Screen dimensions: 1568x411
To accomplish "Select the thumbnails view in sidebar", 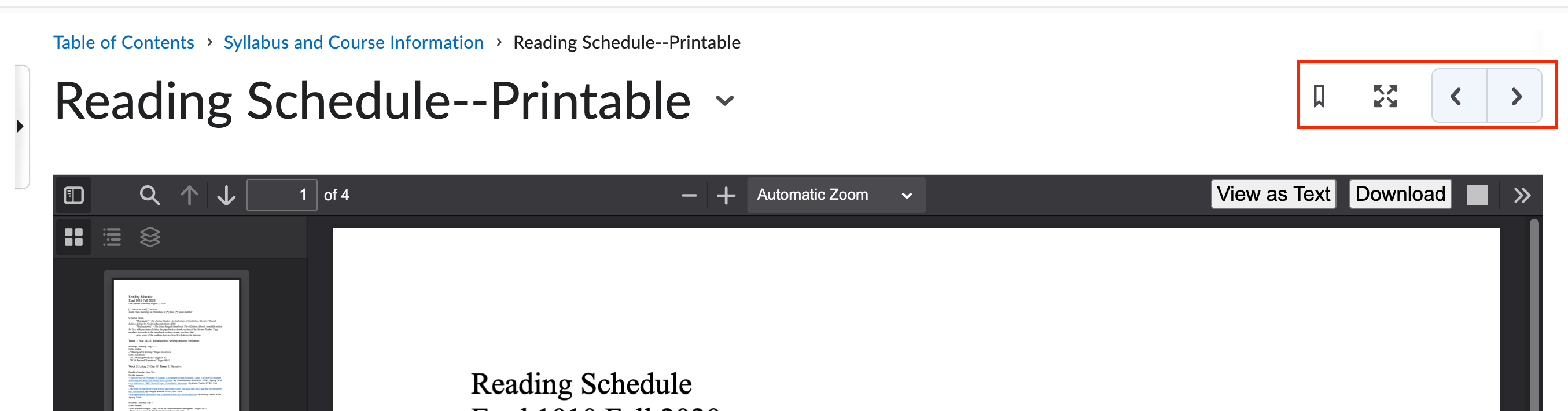I will click(x=73, y=237).
